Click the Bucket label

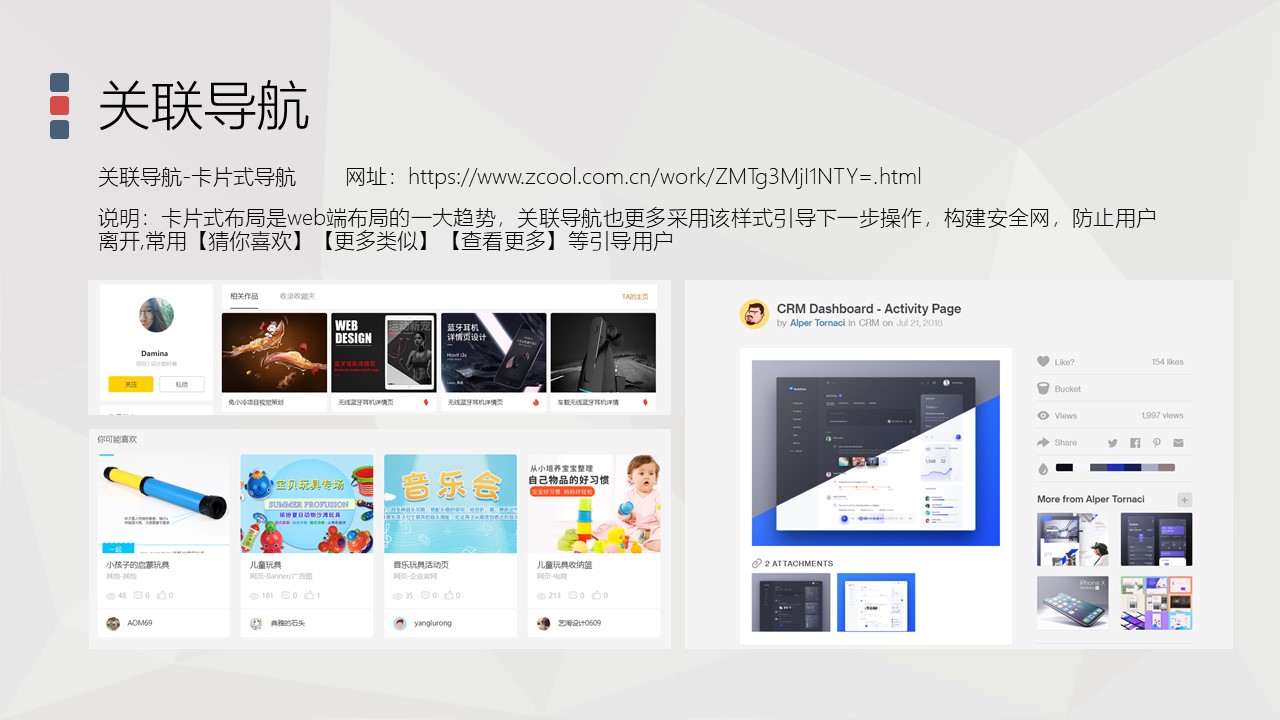pos(1068,389)
